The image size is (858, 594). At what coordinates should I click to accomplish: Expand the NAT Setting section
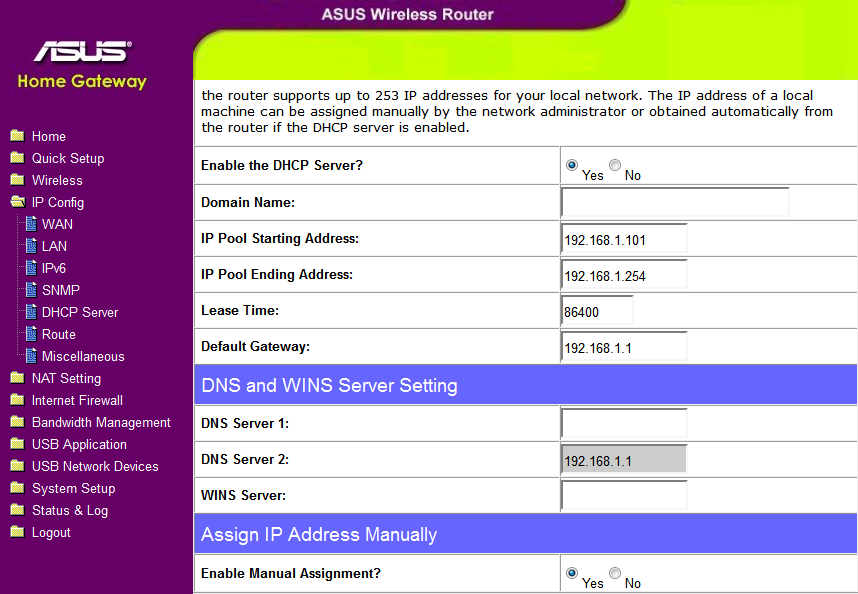tap(66, 378)
